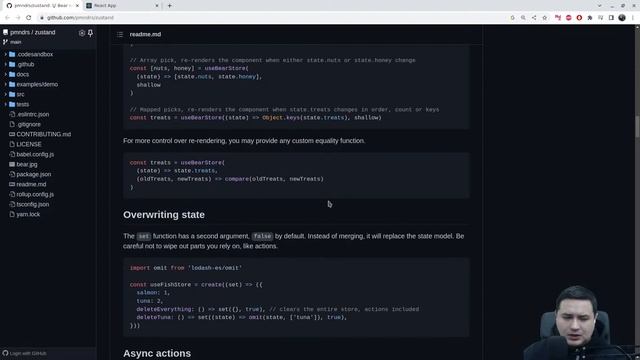This screenshot has height=360, width=640.
Task: Click the Async actions heading
Action: tap(157, 353)
